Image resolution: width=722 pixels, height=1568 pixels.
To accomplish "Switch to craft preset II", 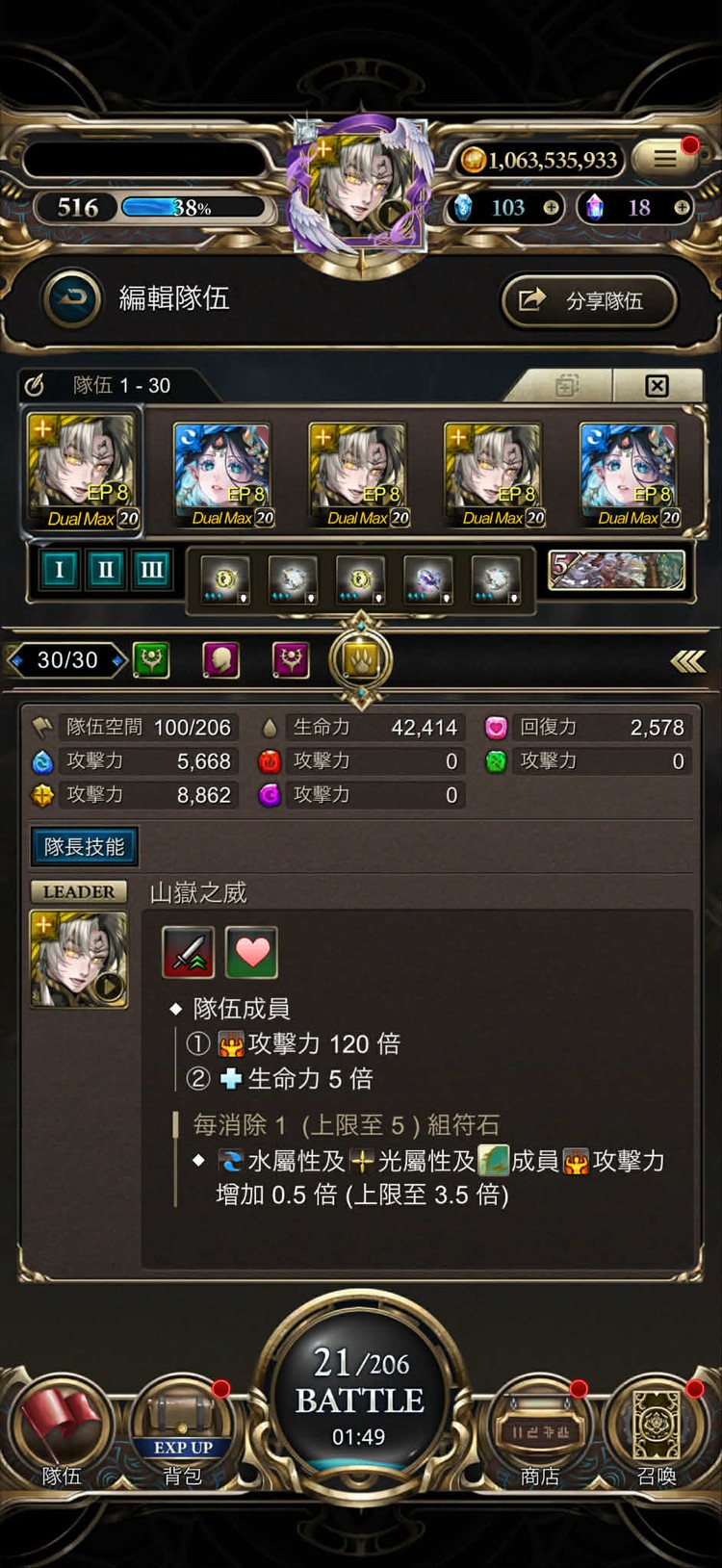I will tap(105, 569).
